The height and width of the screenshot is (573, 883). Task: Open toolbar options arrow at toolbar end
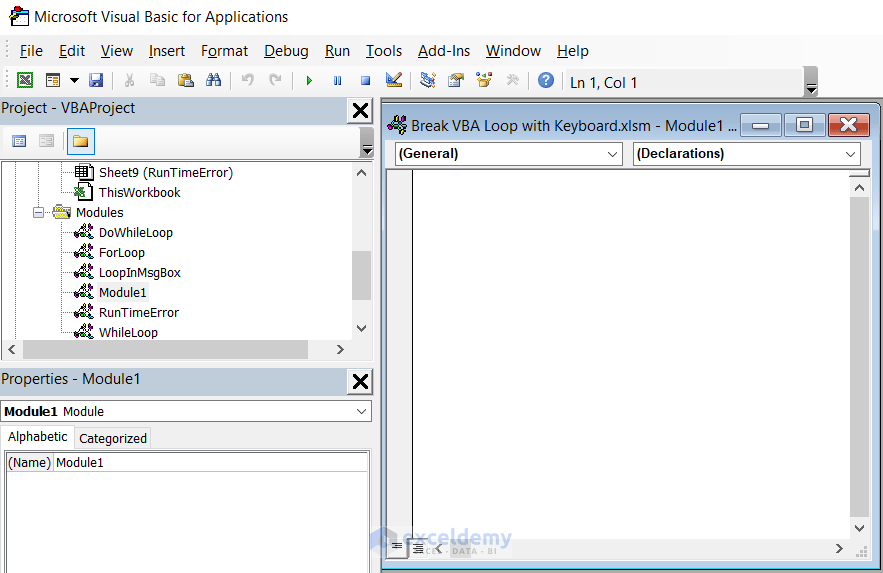[811, 82]
